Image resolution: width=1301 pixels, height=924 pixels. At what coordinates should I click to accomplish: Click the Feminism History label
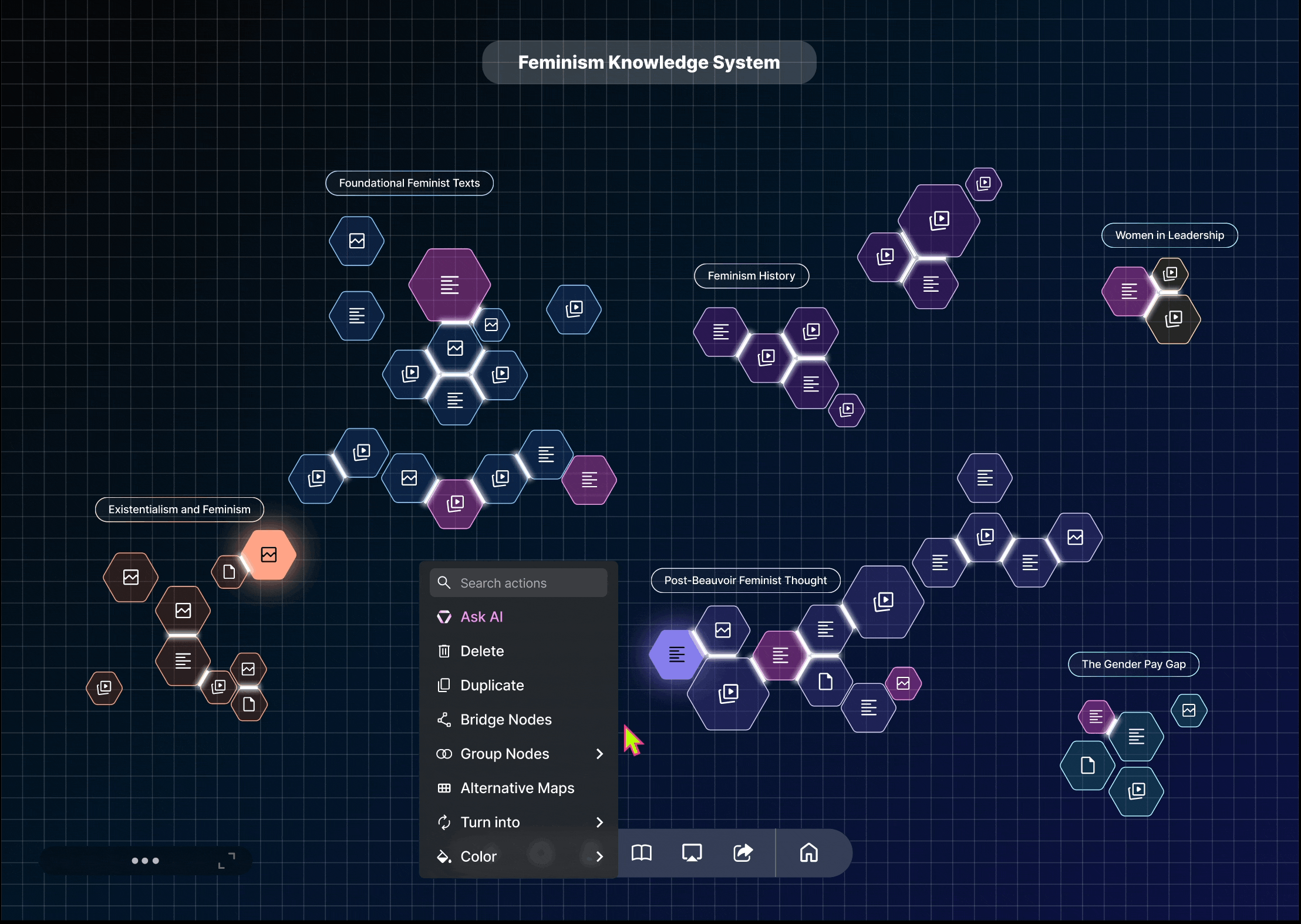(751, 276)
